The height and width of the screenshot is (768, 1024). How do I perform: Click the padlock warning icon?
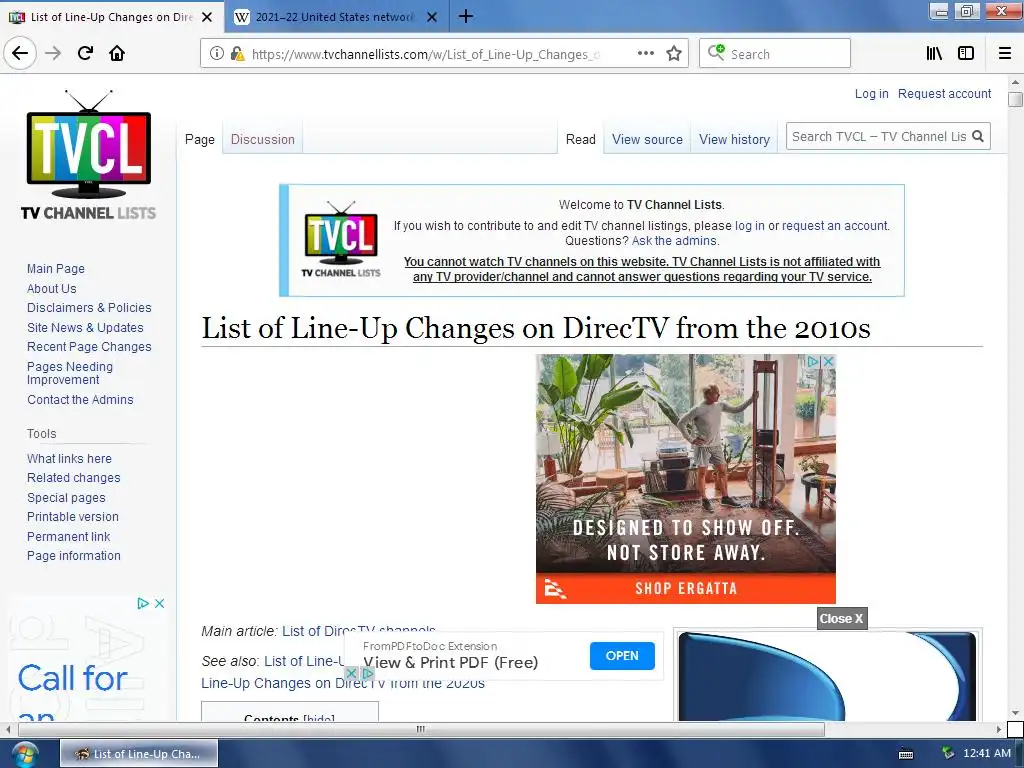[x=237, y=54]
